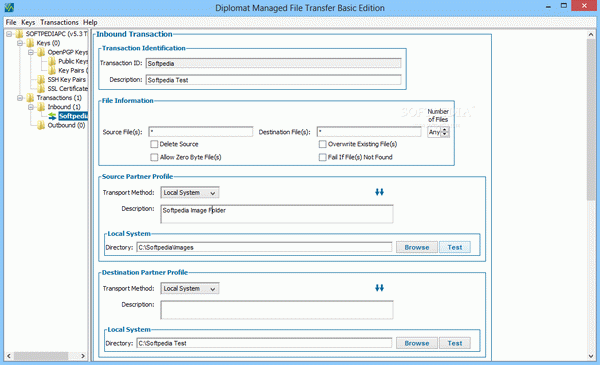Click the scroll up arrow of main panel
Viewport: 600px width, 365px height.
591,34
